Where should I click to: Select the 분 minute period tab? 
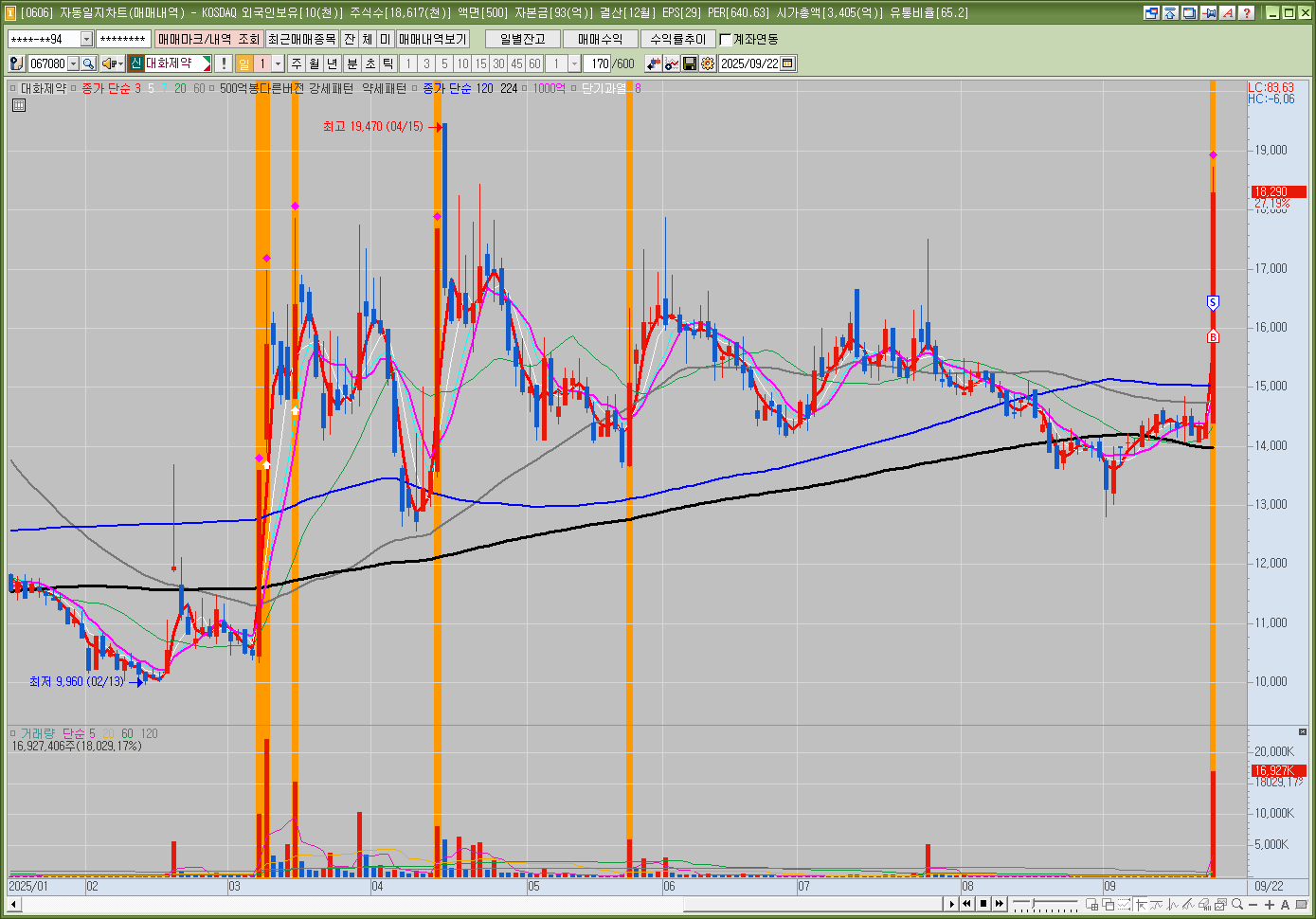point(352,63)
